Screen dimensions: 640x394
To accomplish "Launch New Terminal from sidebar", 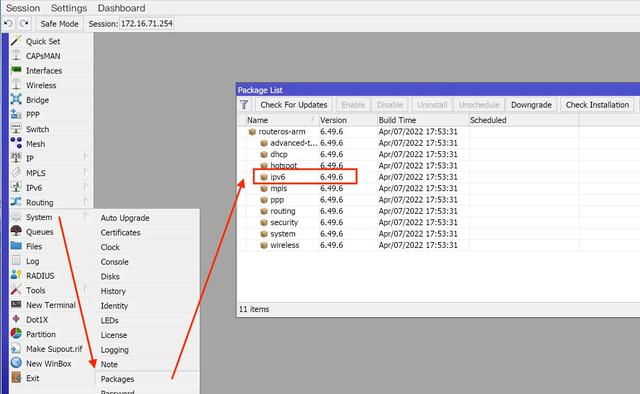I will tap(50, 305).
